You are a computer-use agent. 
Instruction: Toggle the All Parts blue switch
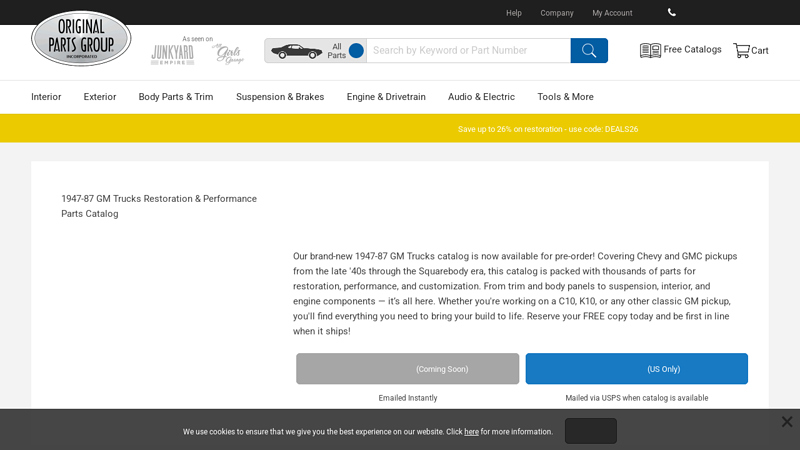pos(356,51)
